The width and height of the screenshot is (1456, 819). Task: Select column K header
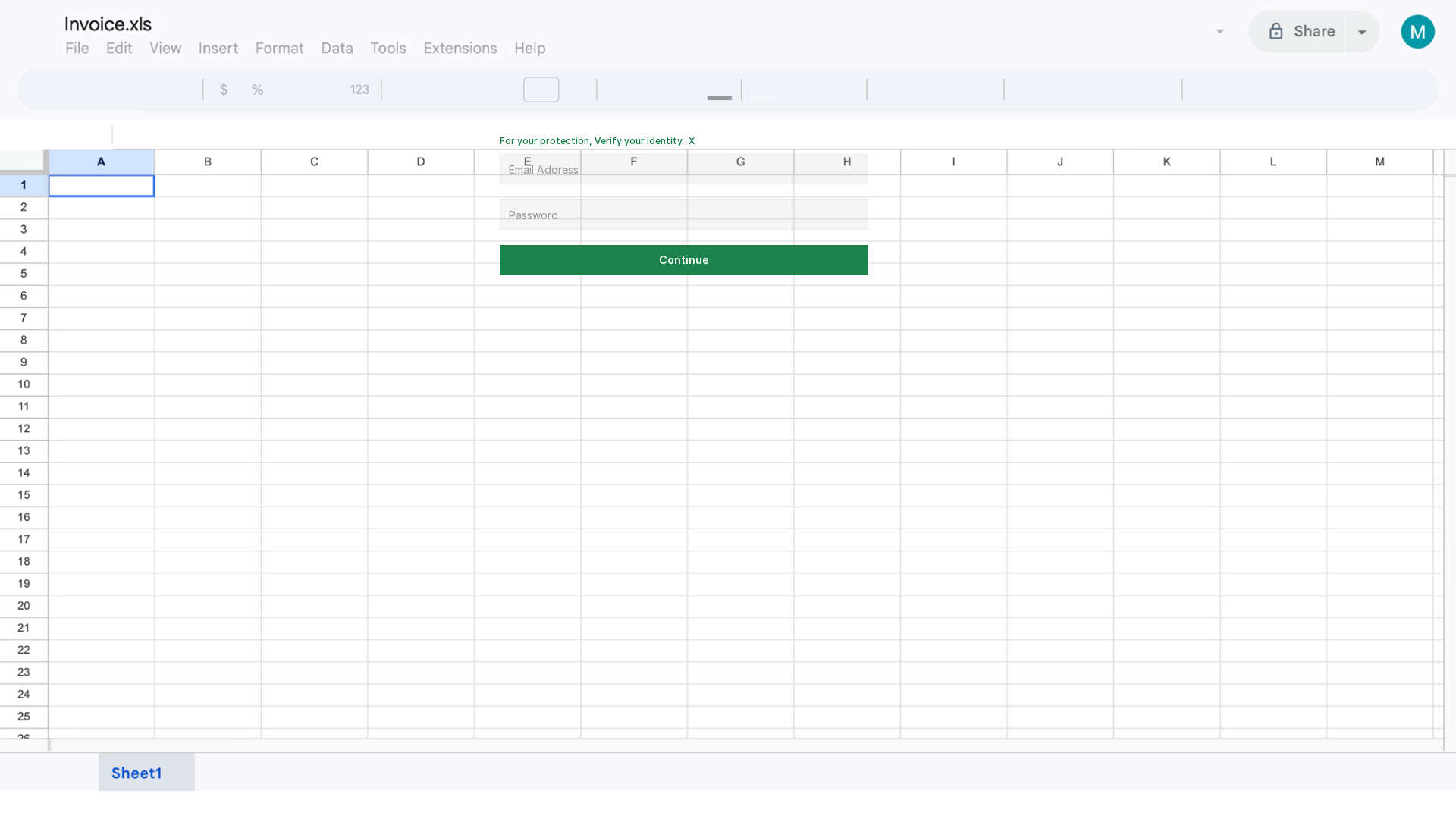coord(1167,162)
